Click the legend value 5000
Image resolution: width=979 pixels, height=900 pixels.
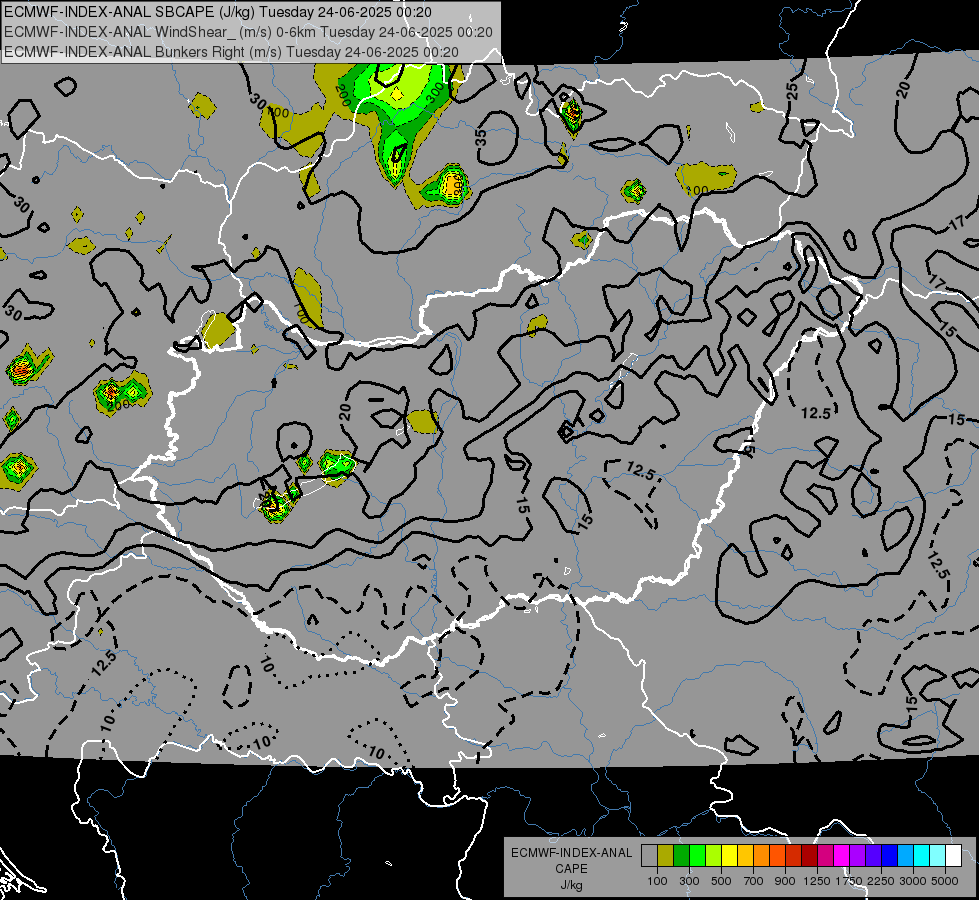pyautogui.click(x=945, y=881)
